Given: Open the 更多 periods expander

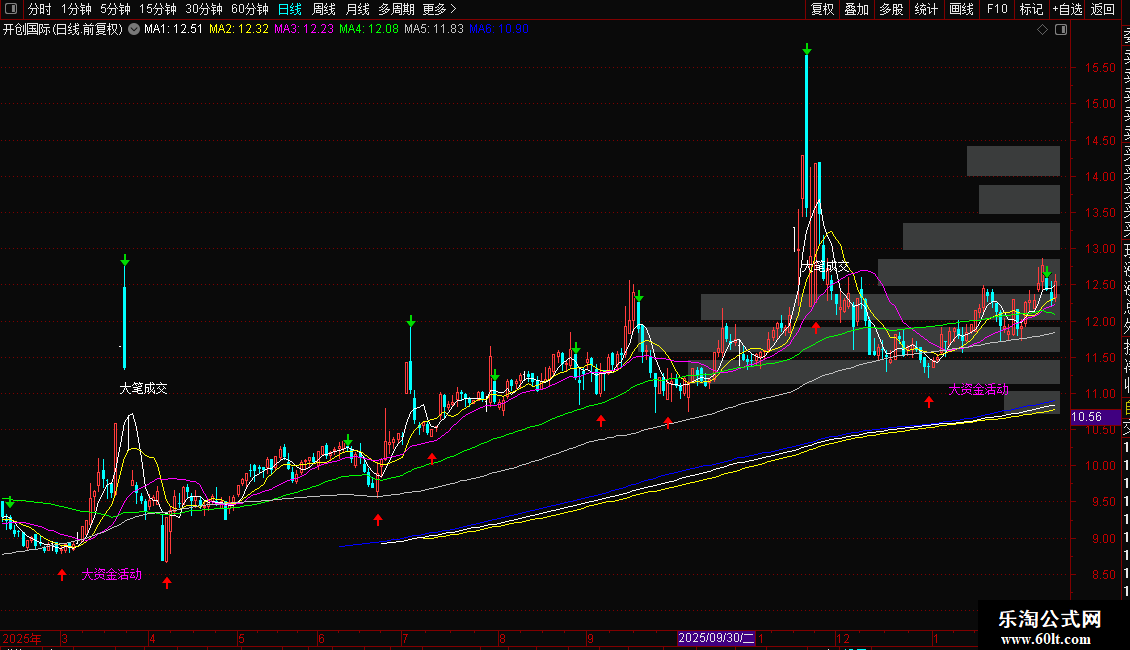Looking at the screenshot, I should pos(434,9).
